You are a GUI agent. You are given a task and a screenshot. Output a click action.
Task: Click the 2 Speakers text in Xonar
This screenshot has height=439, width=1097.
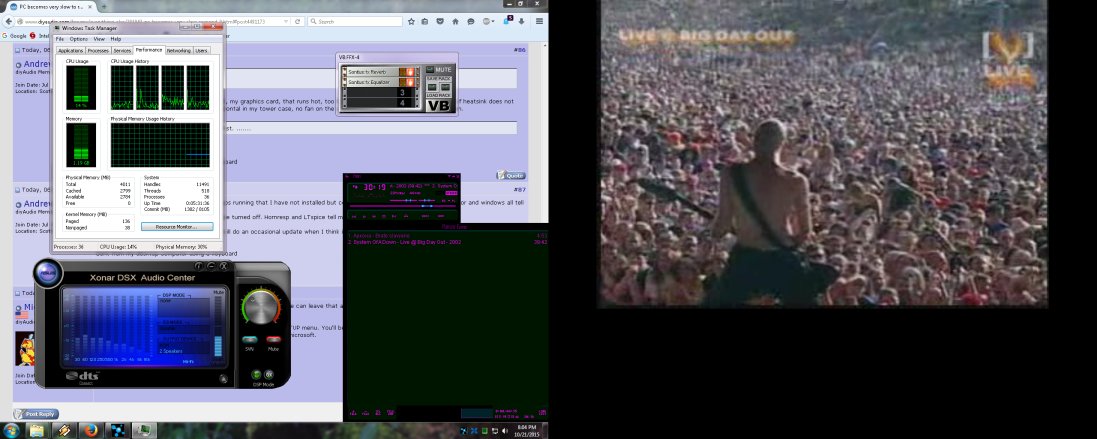point(171,351)
